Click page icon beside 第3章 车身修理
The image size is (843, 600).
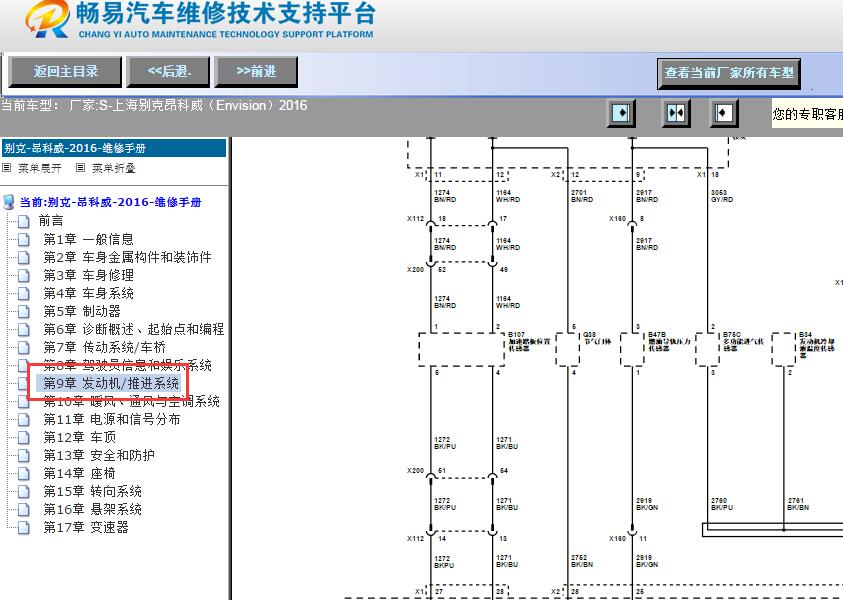(23, 275)
